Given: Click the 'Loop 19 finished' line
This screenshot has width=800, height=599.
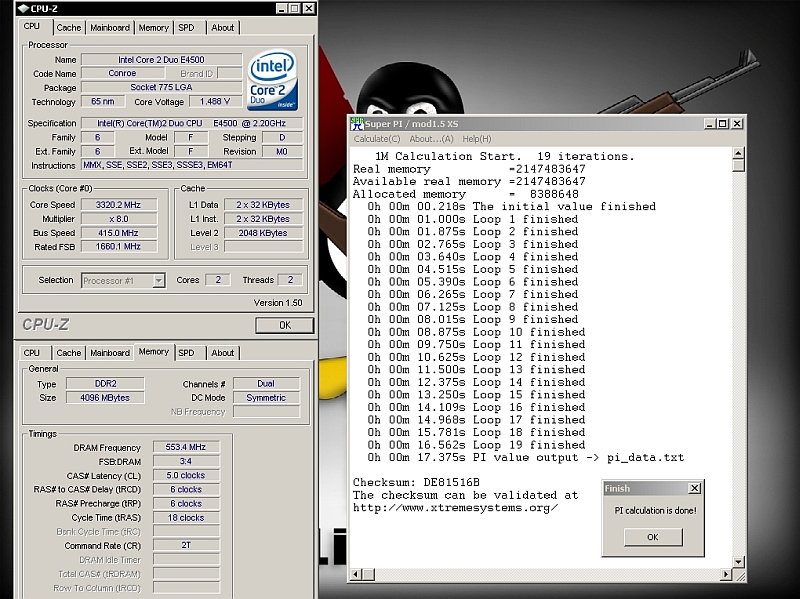Looking at the screenshot, I should coord(476,445).
